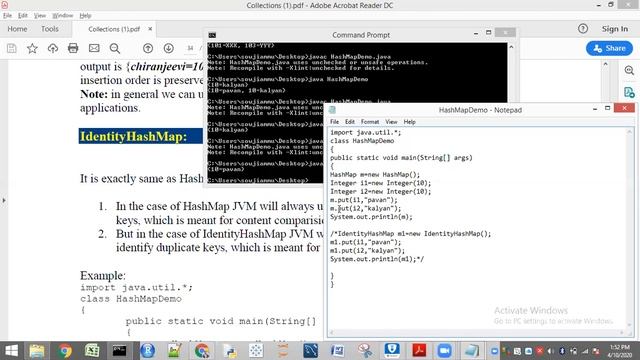
Task: Open the Acrobat File menu
Action: coord(7,16)
